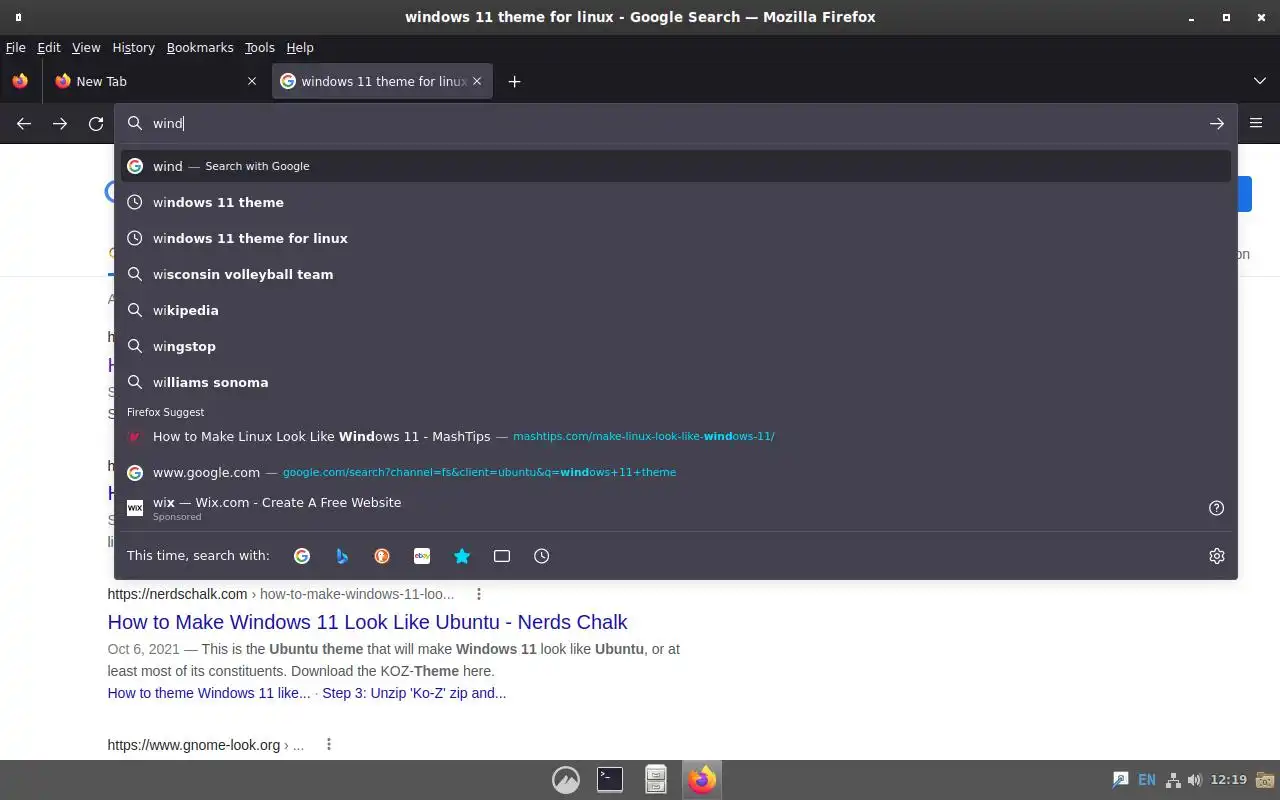Open the nerdschalk.com result options menu
Image resolution: width=1280 pixels, height=800 pixels.
[479, 594]
